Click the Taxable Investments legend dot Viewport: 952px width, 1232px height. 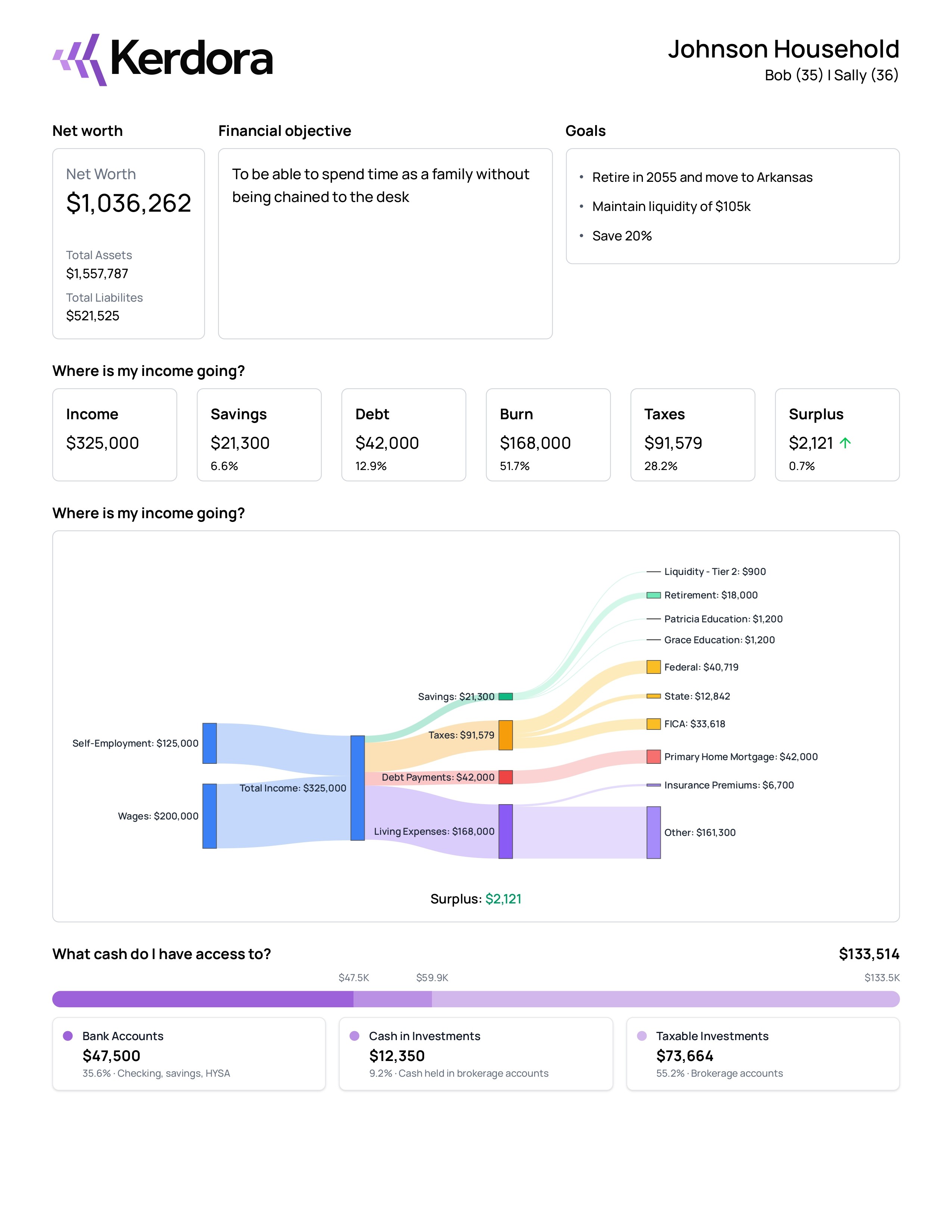click(x=642, y=1036)
